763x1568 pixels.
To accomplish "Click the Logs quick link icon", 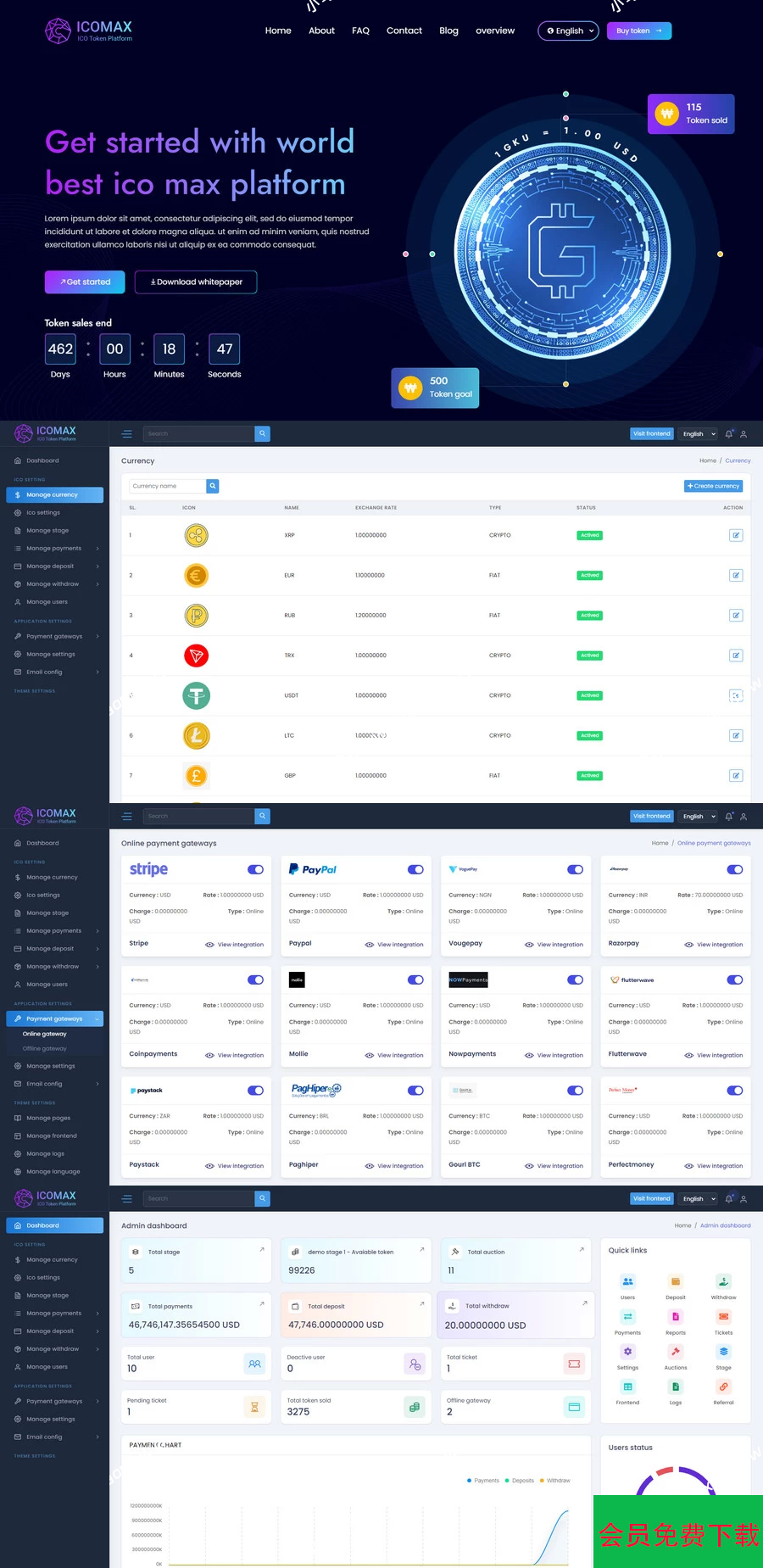I will 675,1387.
